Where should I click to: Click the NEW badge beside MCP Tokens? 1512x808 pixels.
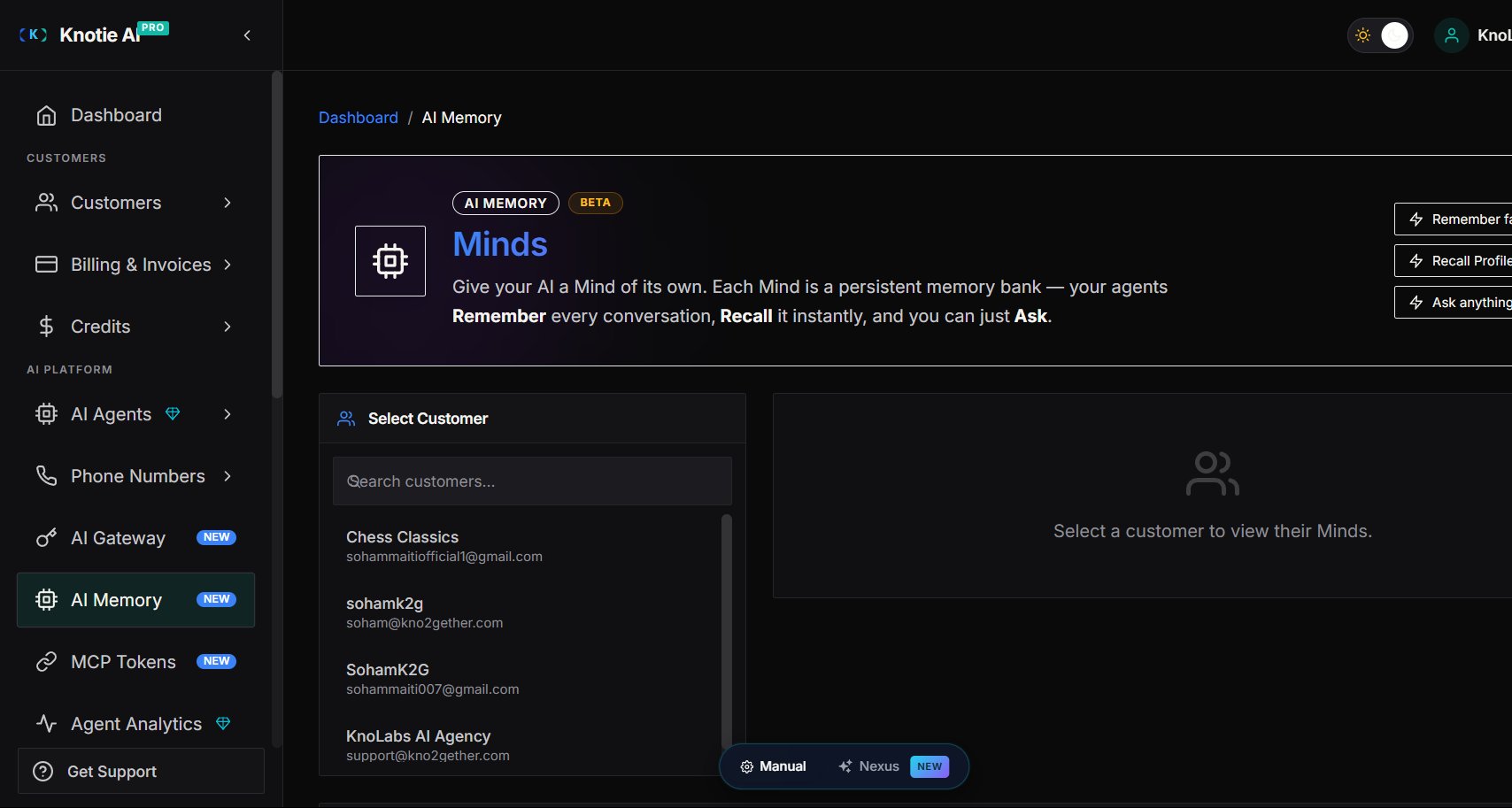(216, 661)
